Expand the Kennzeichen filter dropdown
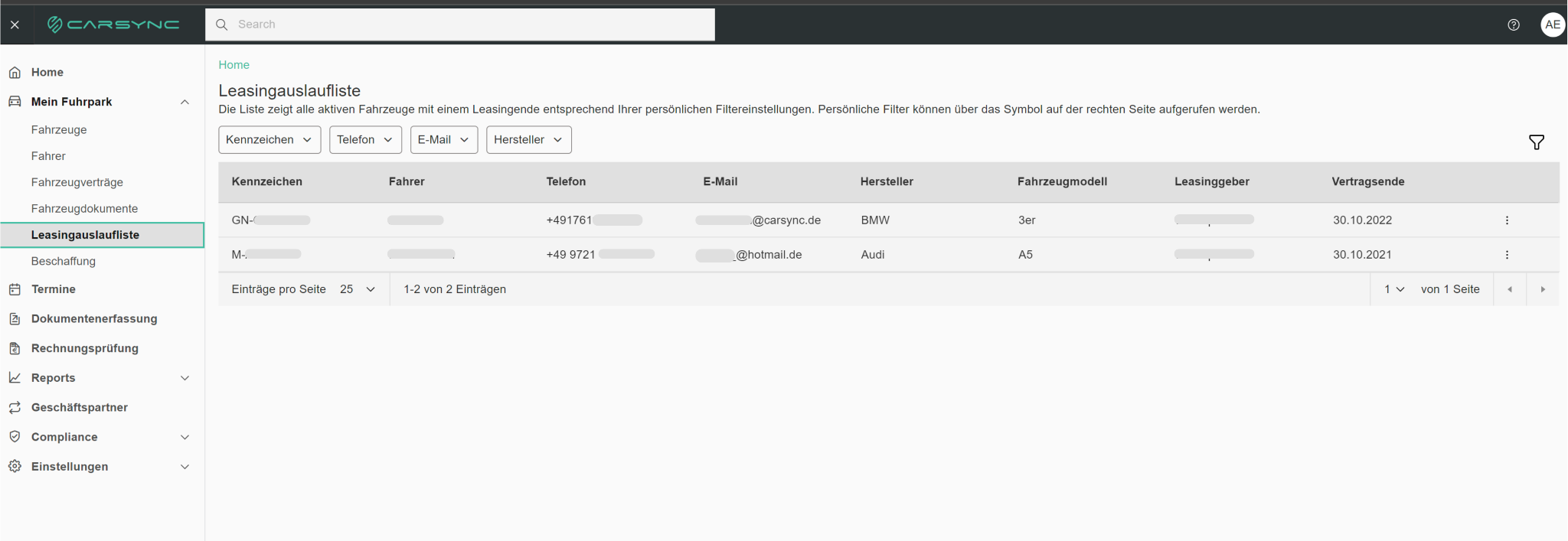 pyautogui.click(x=269, y=140)
